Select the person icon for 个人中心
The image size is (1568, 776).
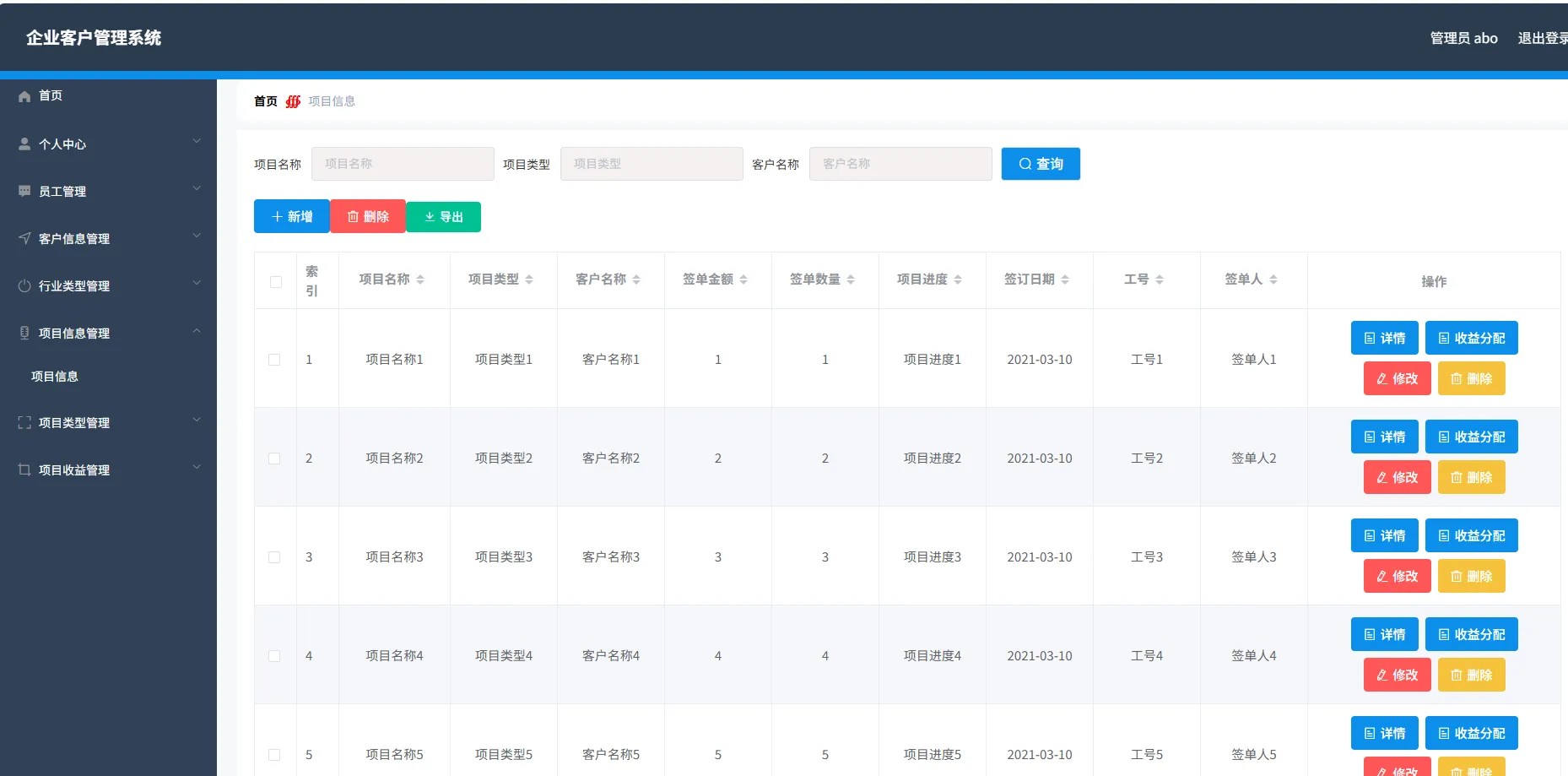point(24,143)
